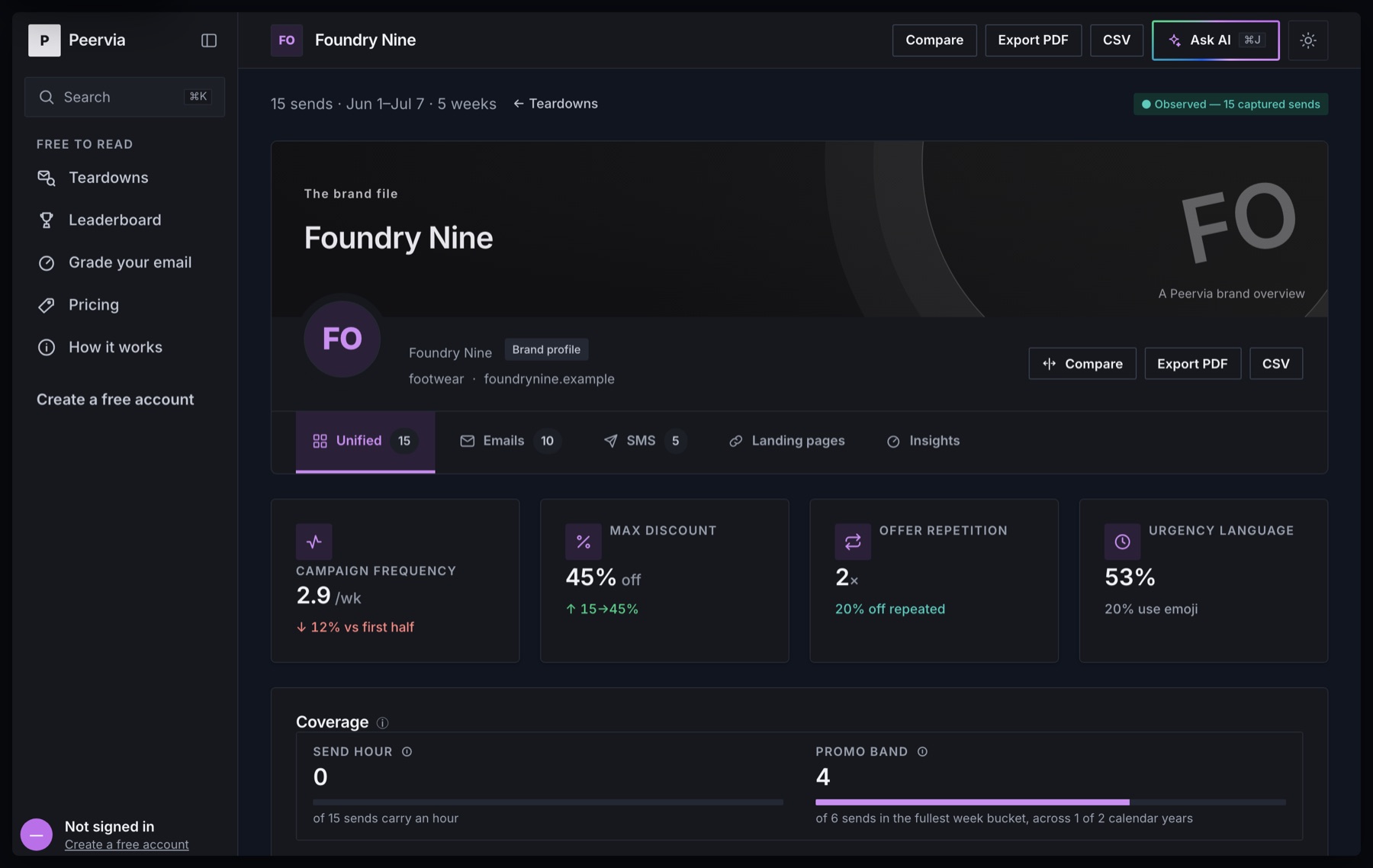Click the Brand profile tag
Image resolution: width=1373 pixels, height=868 pixels.
[546, 349]
